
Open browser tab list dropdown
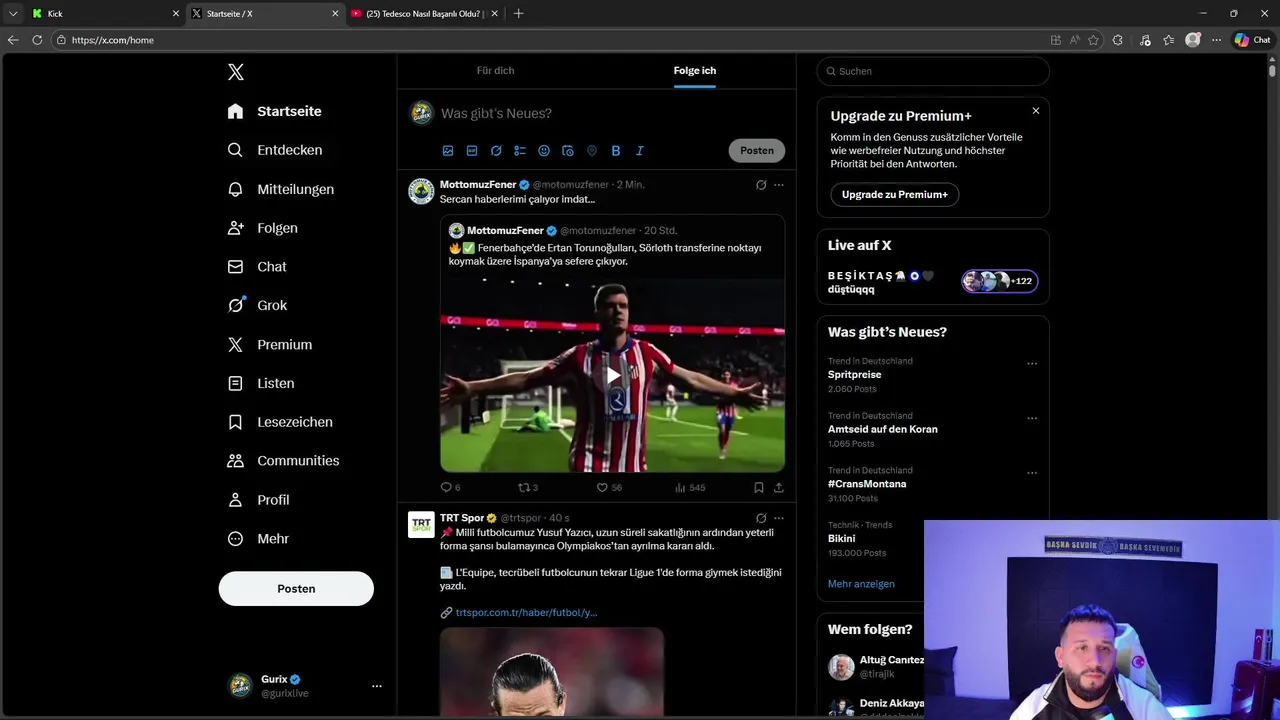point(13,14)
